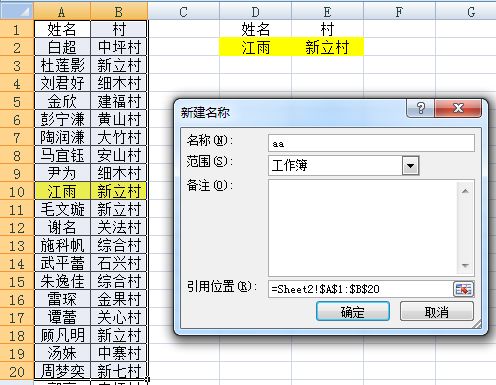Open the 范围 dropdown arrow
This screenshot has width=496, height=385.
click(x=410, y=165)
